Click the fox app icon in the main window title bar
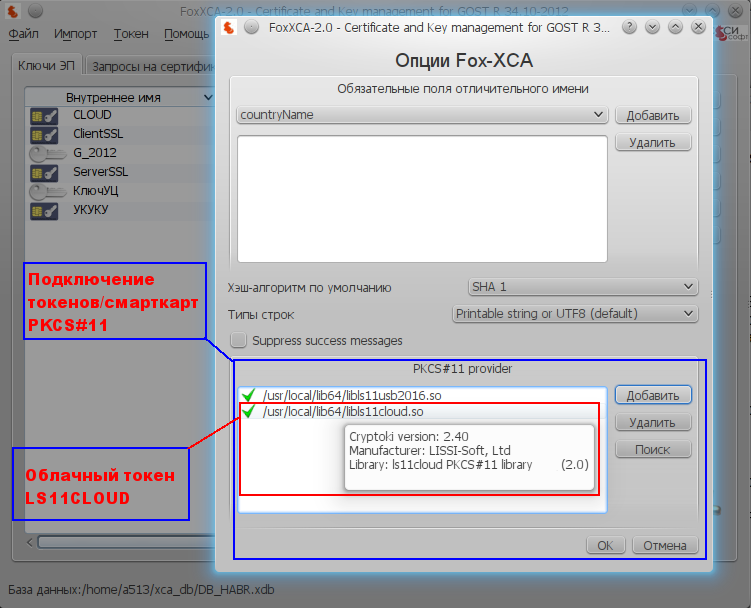The height and width of the screenshot is (608, 751). pyautogui.click(x=12, y=11)
